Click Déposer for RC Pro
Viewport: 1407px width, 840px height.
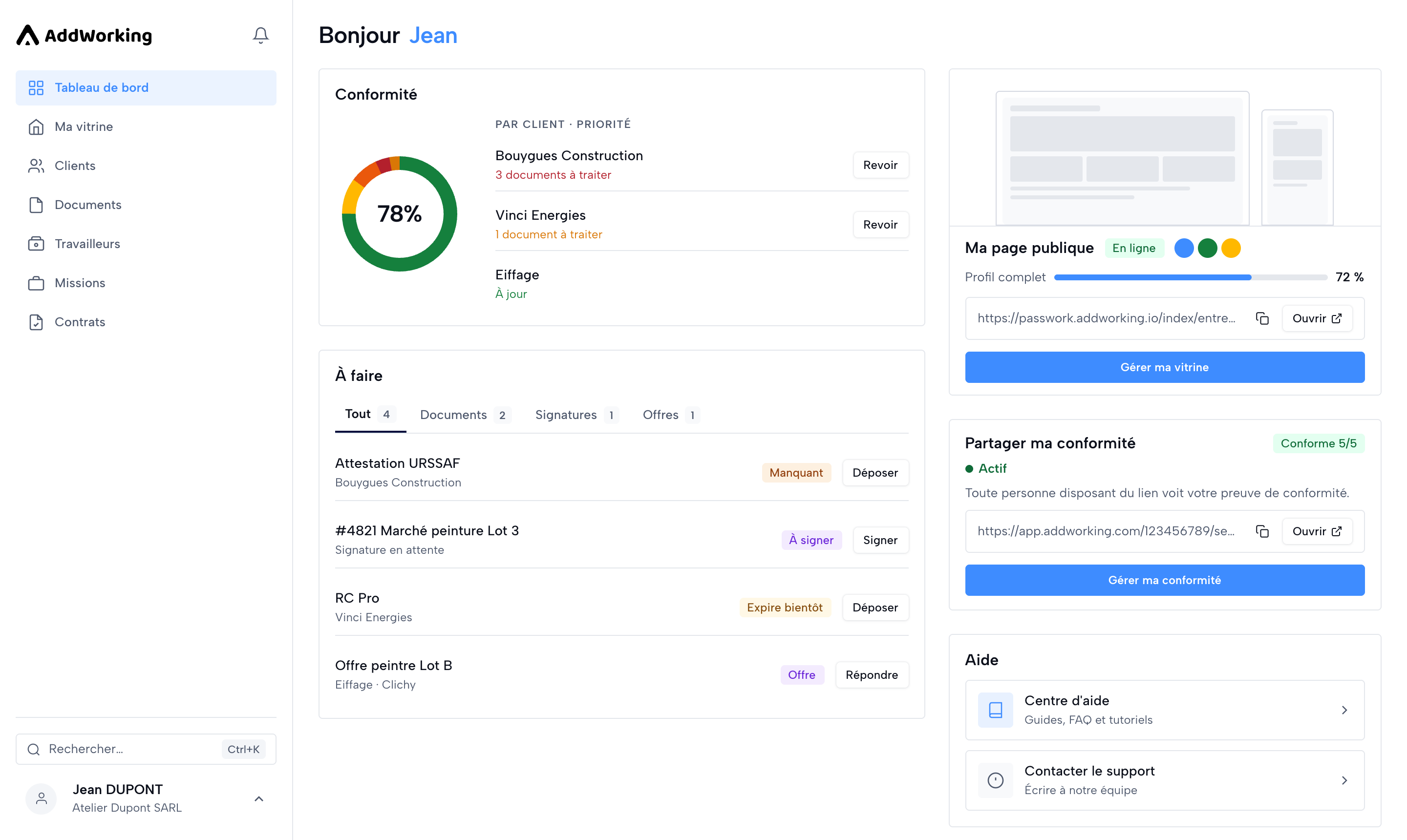[875, 608]
